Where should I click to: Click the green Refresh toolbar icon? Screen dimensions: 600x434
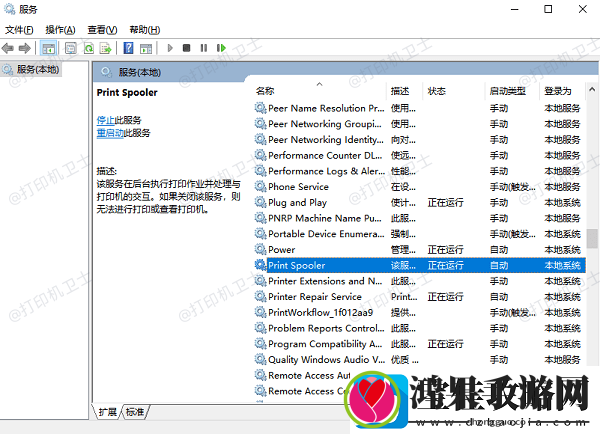(x=89, y=48)
